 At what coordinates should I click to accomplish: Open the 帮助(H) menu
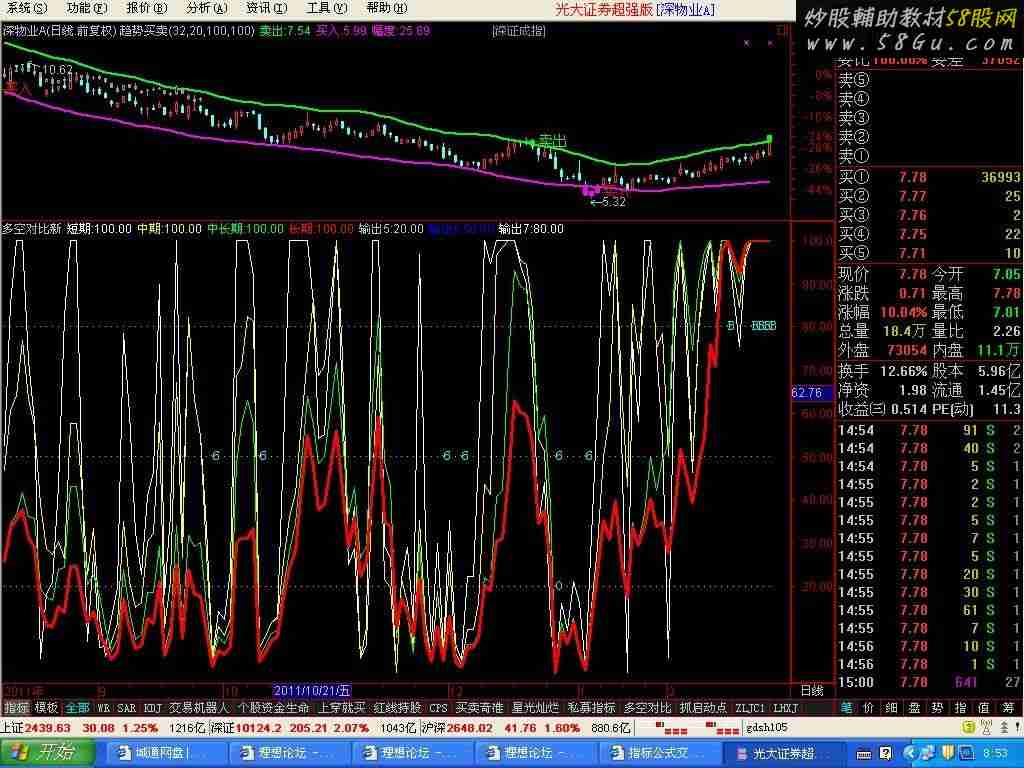tap(387, 8)
